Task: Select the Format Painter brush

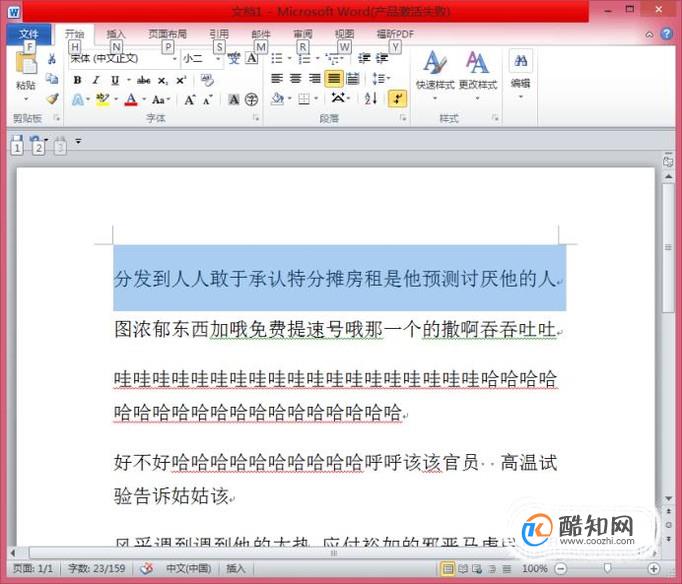Action: tap(52, 99)
